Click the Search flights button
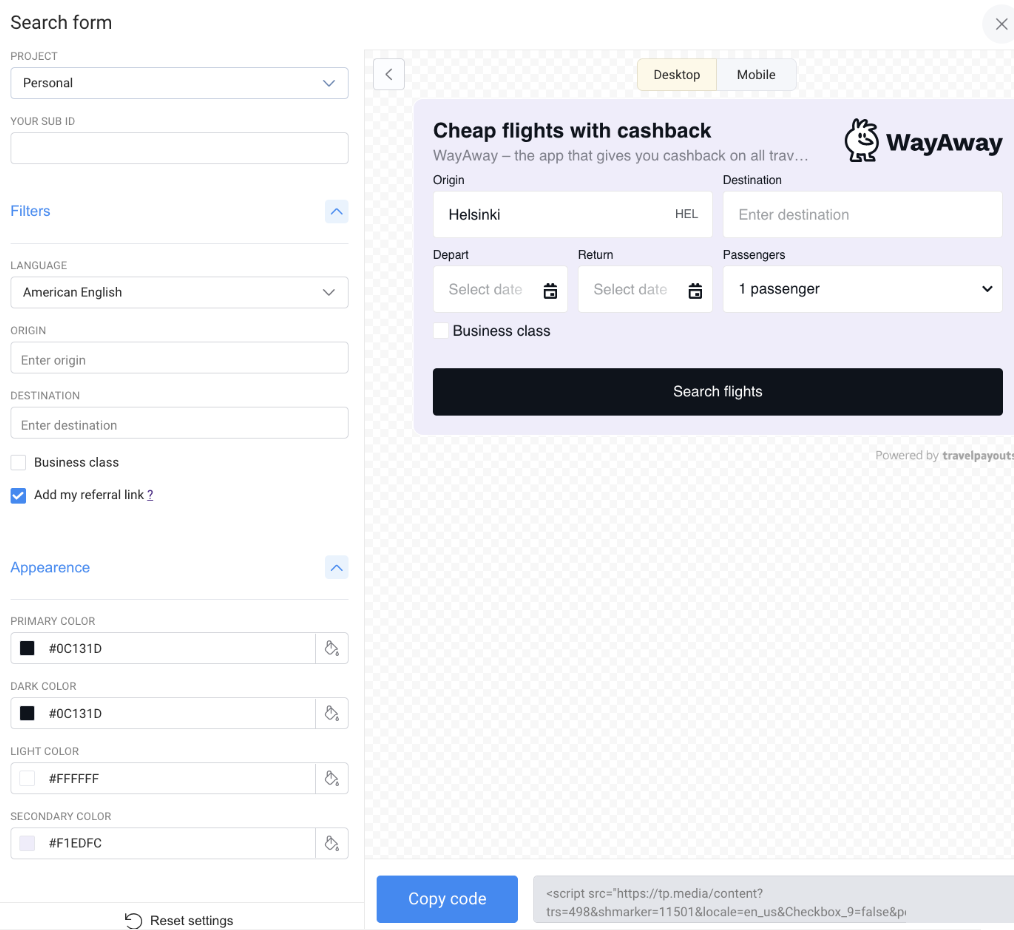 (x=718, y=392)
